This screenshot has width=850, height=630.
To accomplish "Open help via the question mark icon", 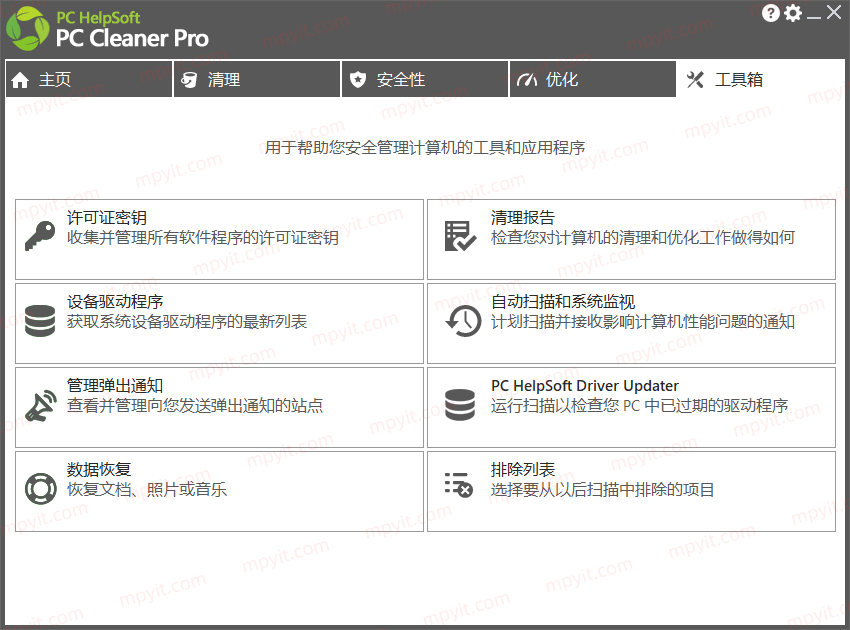I will click(x=770, y=12).
